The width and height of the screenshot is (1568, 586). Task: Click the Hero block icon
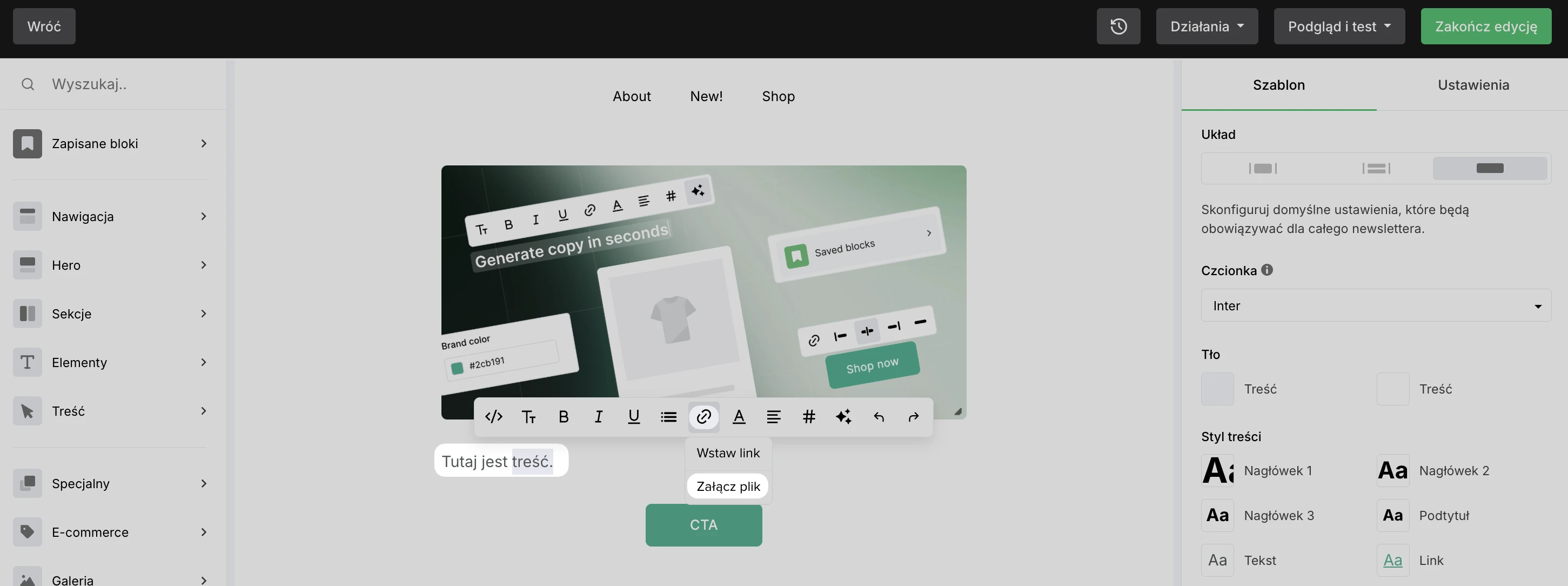click(x=28, y=265)
